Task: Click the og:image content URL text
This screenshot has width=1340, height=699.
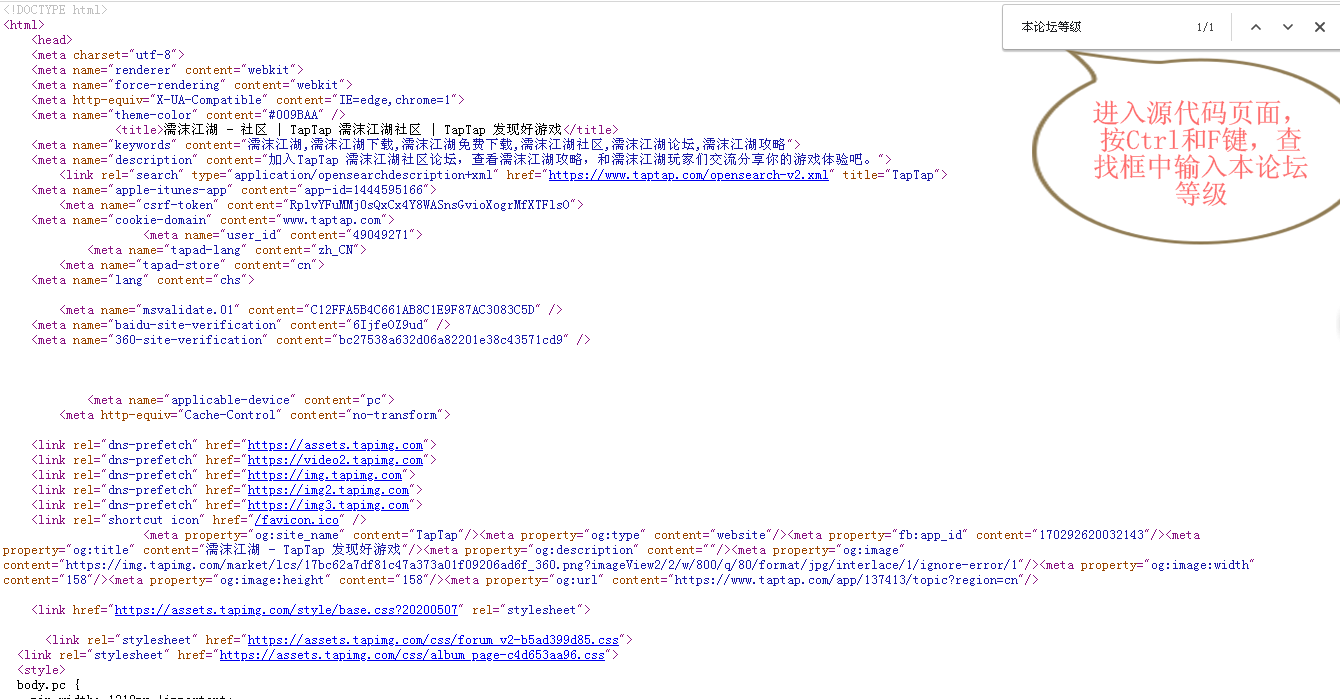Action: pos(521,565)
